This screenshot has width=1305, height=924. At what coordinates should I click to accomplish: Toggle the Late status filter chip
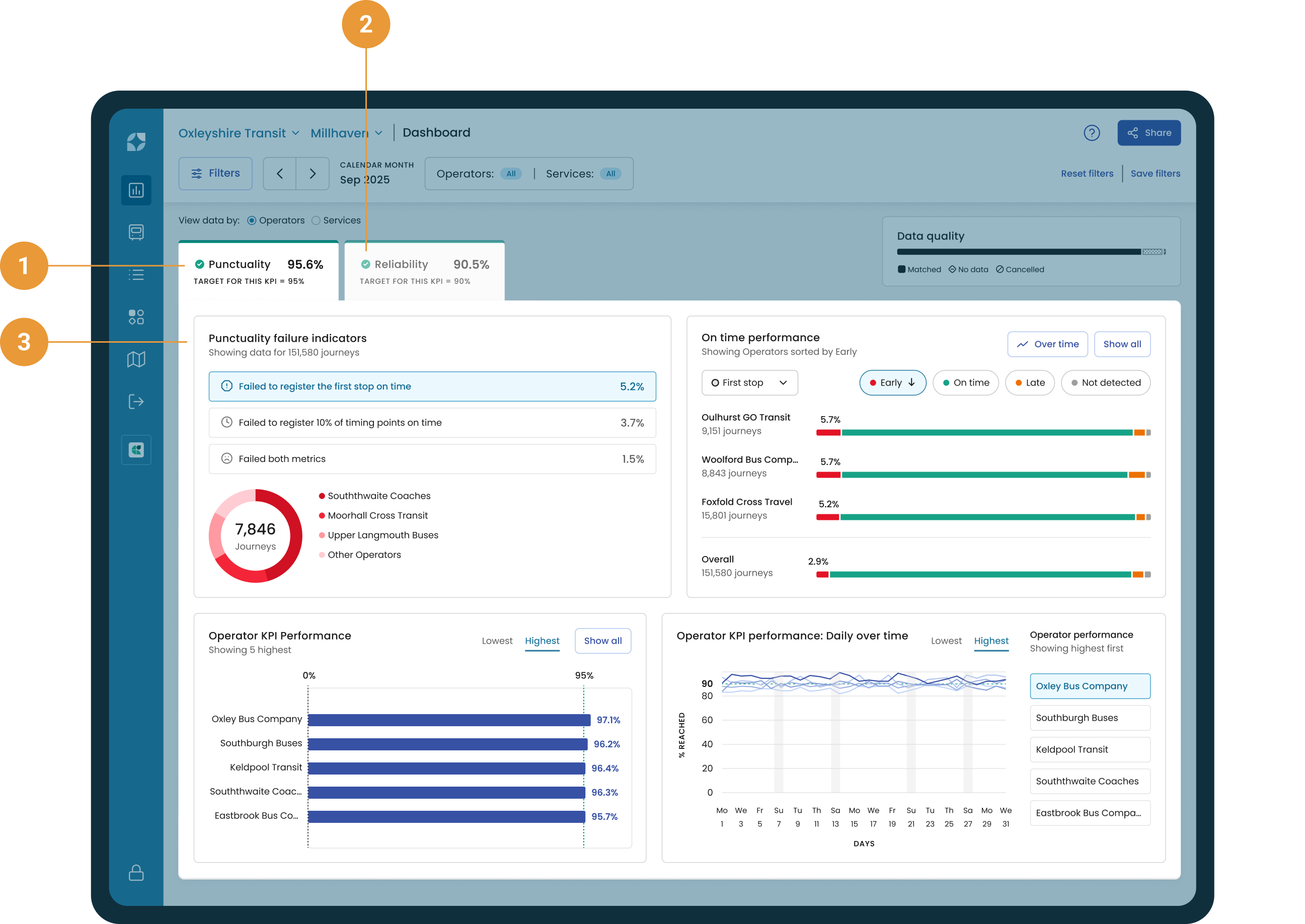[x=1029, y=383]
